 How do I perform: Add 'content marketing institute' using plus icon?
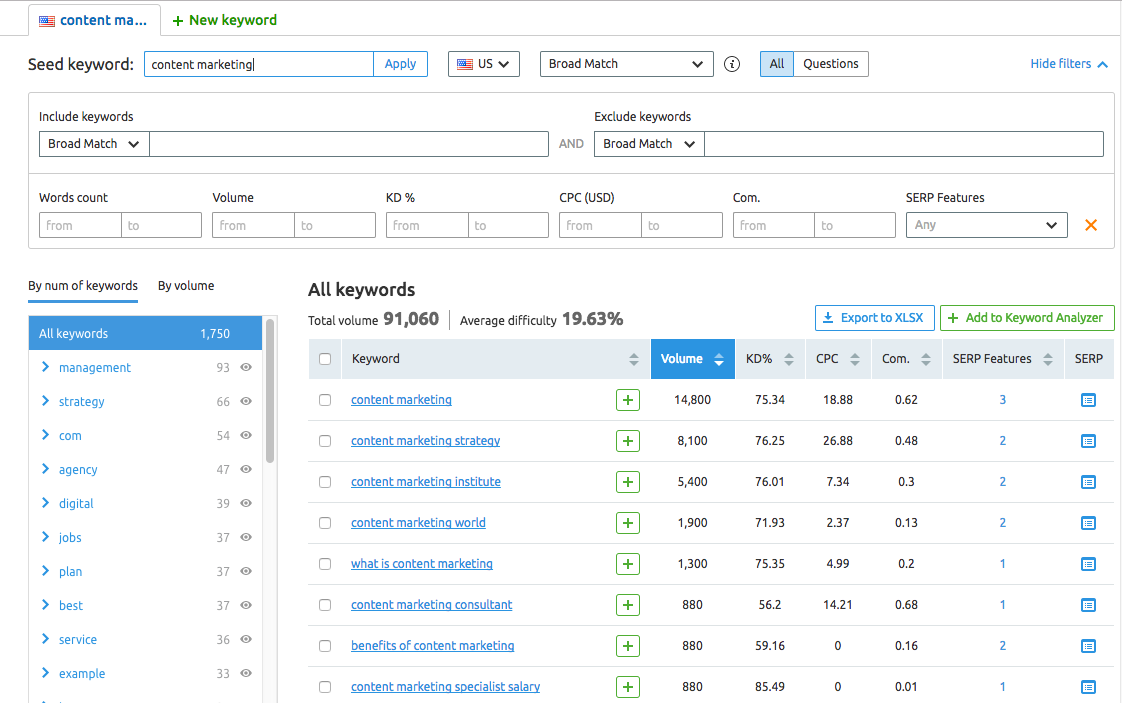click(628, 482)
